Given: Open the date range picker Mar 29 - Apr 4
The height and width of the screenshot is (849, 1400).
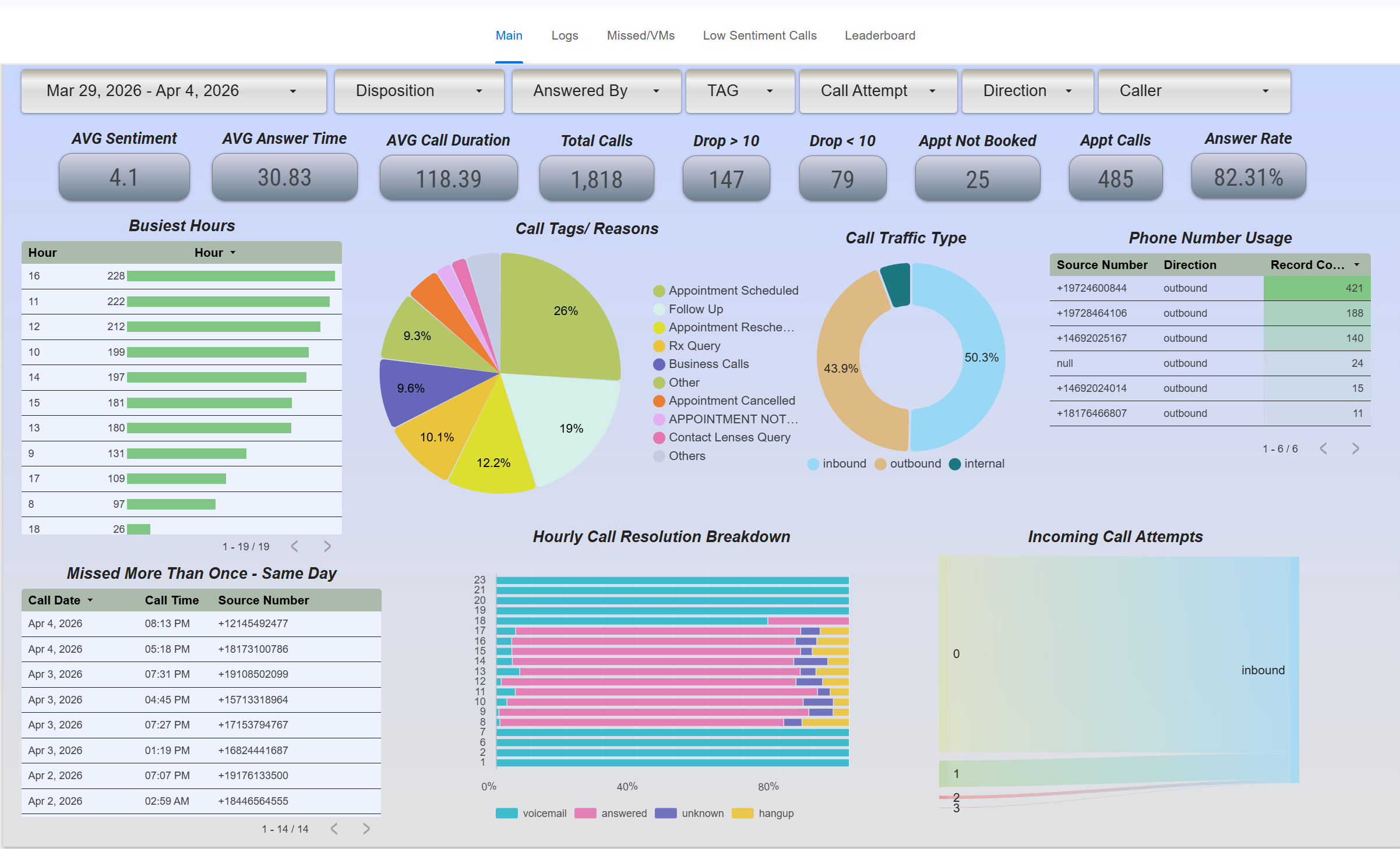Looking at the screenshot, I should [x=173, y=91].
